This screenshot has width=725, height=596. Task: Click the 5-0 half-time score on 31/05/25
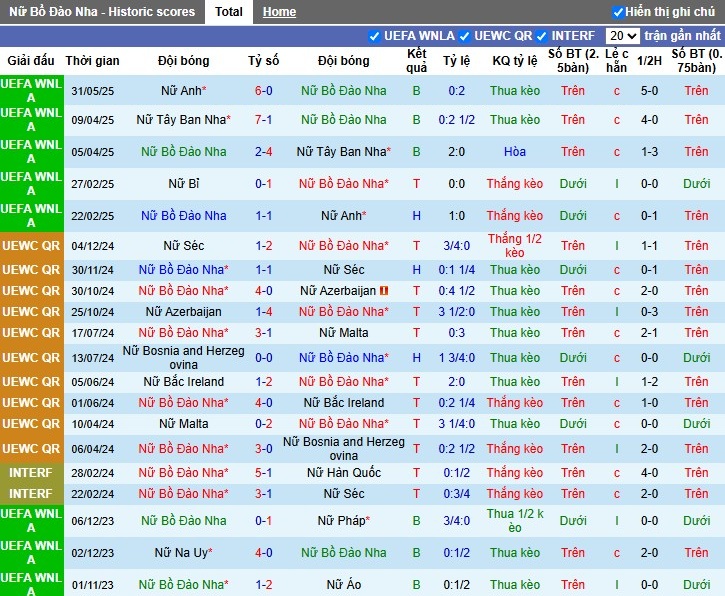tap(649, 91)
